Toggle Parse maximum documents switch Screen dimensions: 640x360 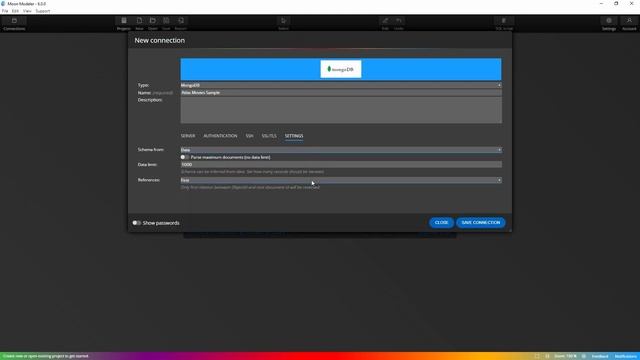coord(184,157)
